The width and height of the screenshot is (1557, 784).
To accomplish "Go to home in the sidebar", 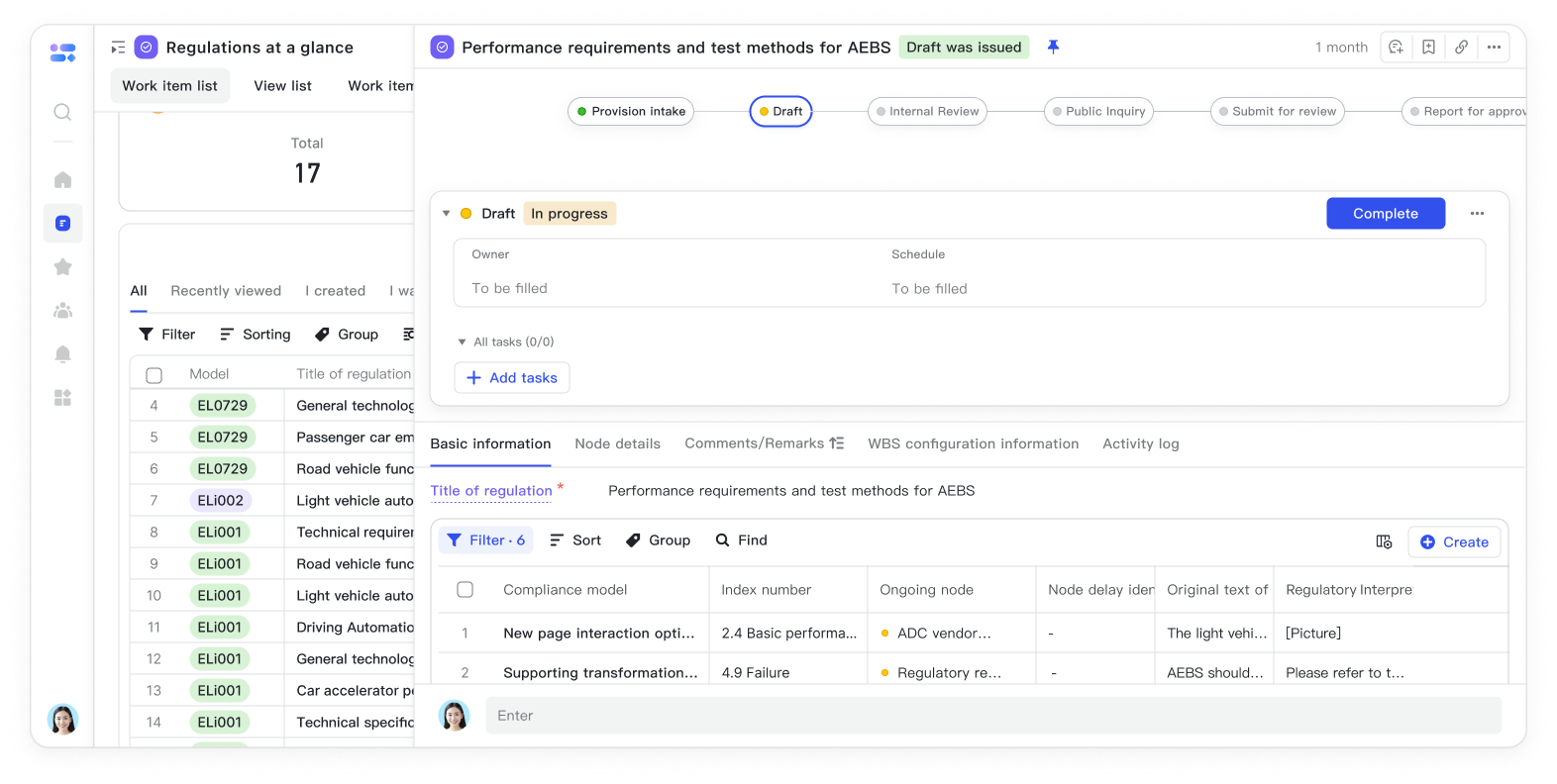I will click(62, 180).
